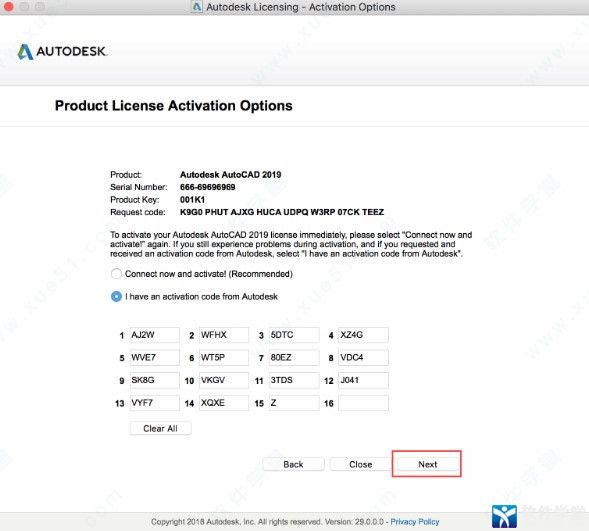Click activation code field 15 containing Z
Image resolution: width=589 pixels, height=531 pixels.
[x=294, y=403]
